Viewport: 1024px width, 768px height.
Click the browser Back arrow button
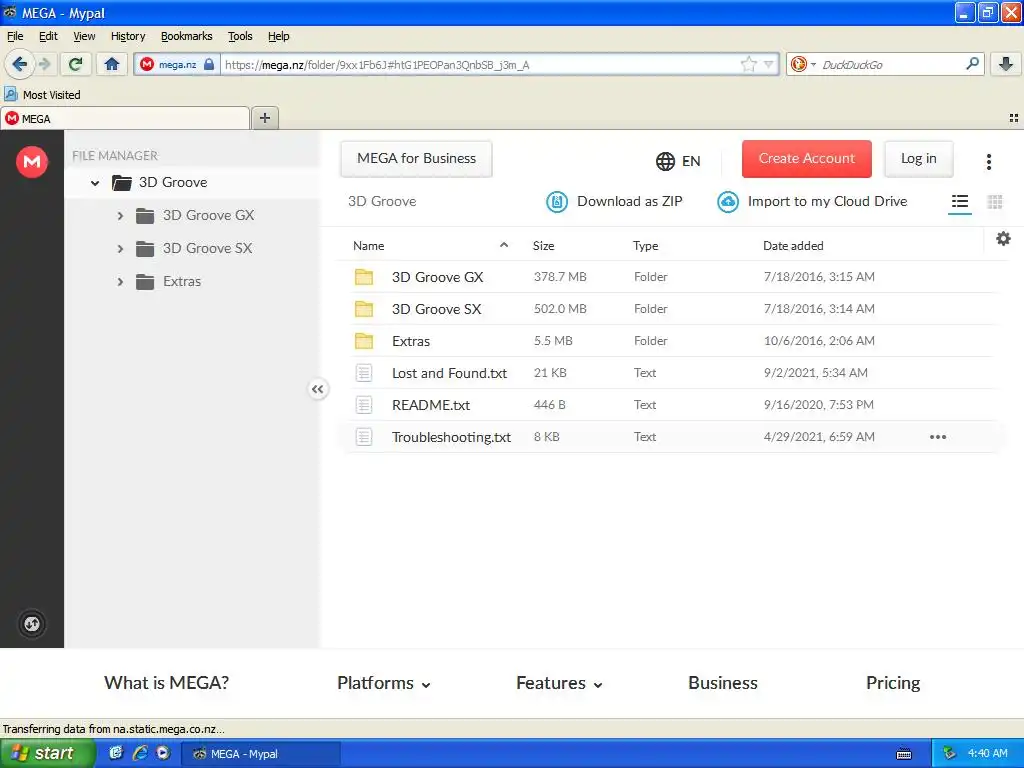pos(20,64)
